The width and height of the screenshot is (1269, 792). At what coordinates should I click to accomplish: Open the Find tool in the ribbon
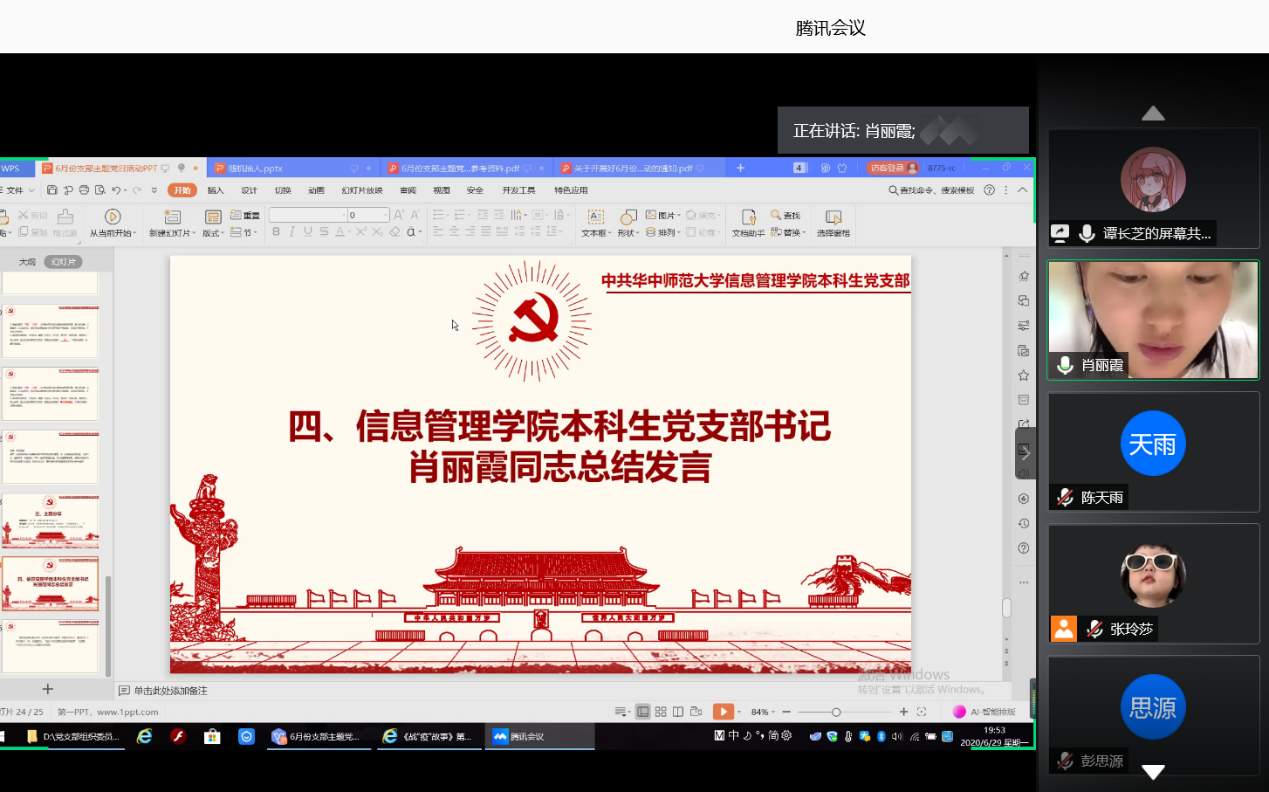[783, 214]
